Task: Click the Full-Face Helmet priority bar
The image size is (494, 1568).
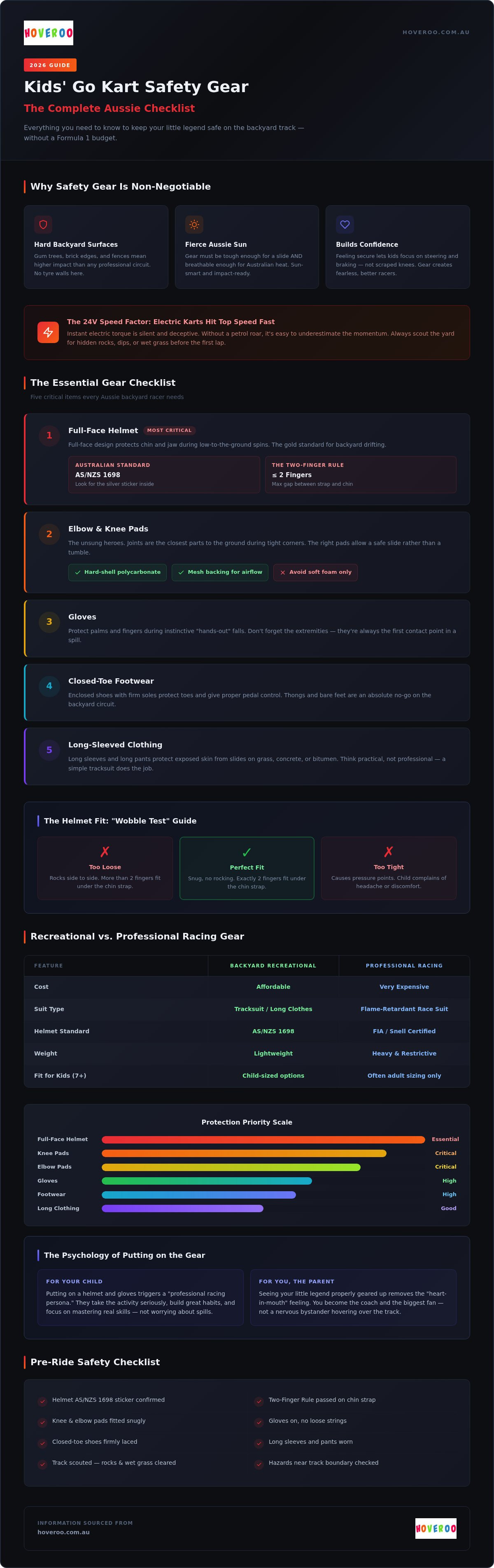Action: click(x=263, y=1139)
